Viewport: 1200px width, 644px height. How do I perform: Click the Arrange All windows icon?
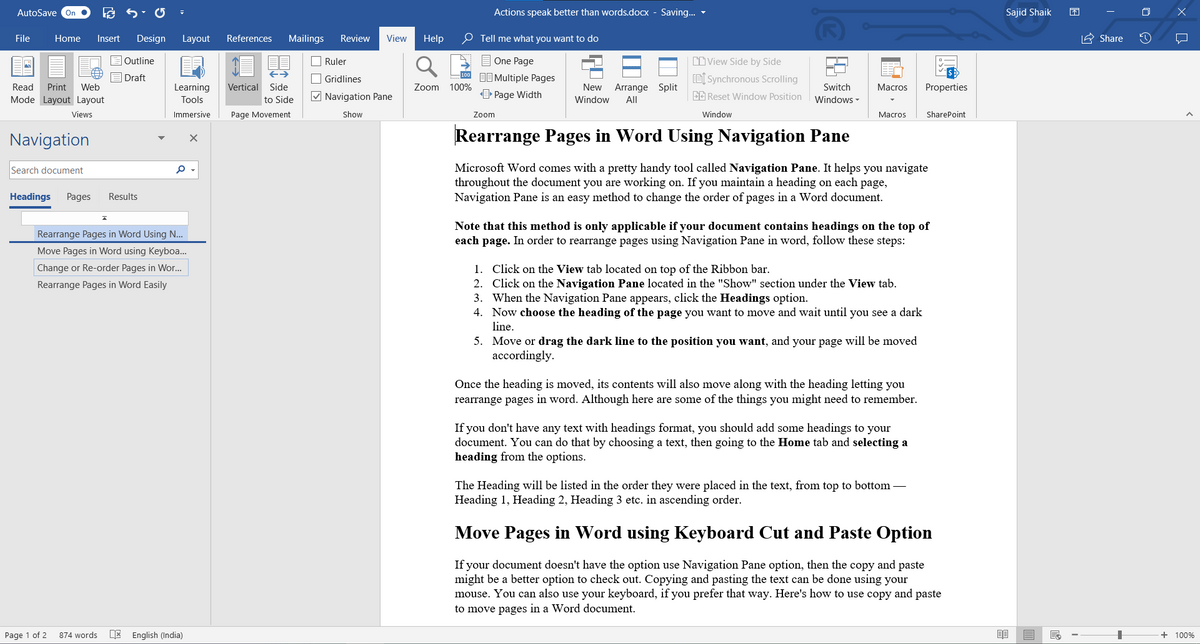click(631, 78)
